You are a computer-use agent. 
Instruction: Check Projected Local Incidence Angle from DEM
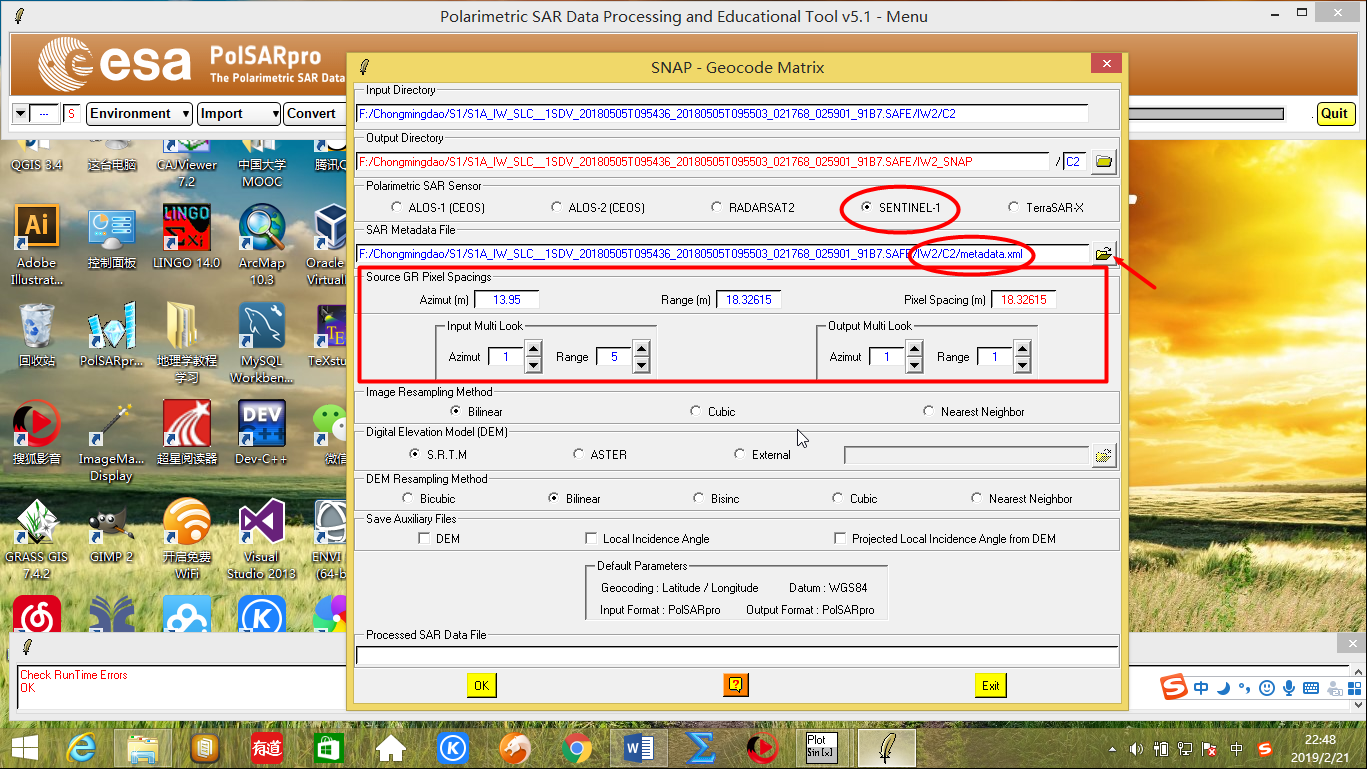841,538
